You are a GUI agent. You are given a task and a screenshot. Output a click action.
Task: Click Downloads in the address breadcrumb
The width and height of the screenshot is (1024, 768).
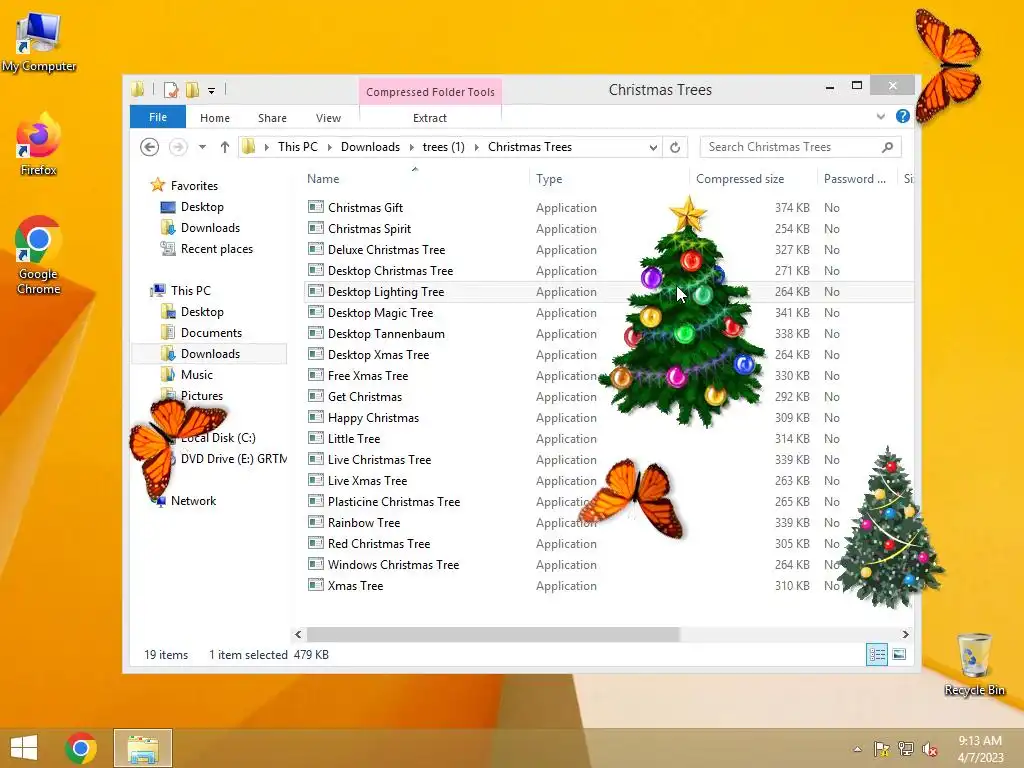pos(370,147)
